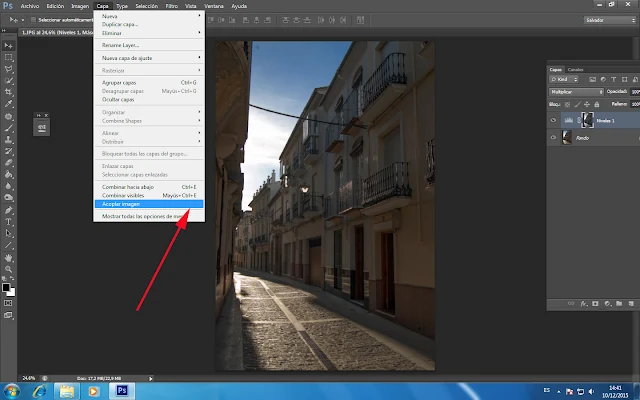Choose Duplicar capa... menu entry

coord(149,24)
